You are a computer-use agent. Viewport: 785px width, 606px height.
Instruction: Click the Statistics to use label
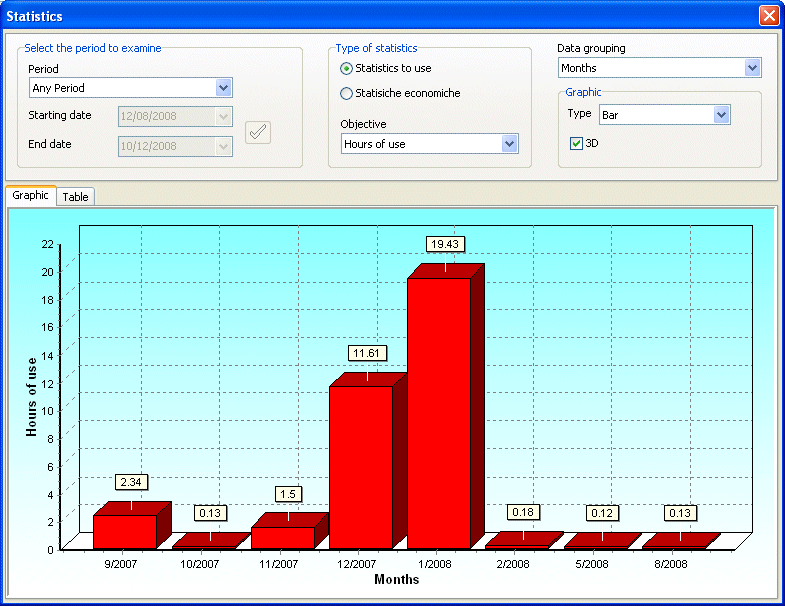pos(394,68)
